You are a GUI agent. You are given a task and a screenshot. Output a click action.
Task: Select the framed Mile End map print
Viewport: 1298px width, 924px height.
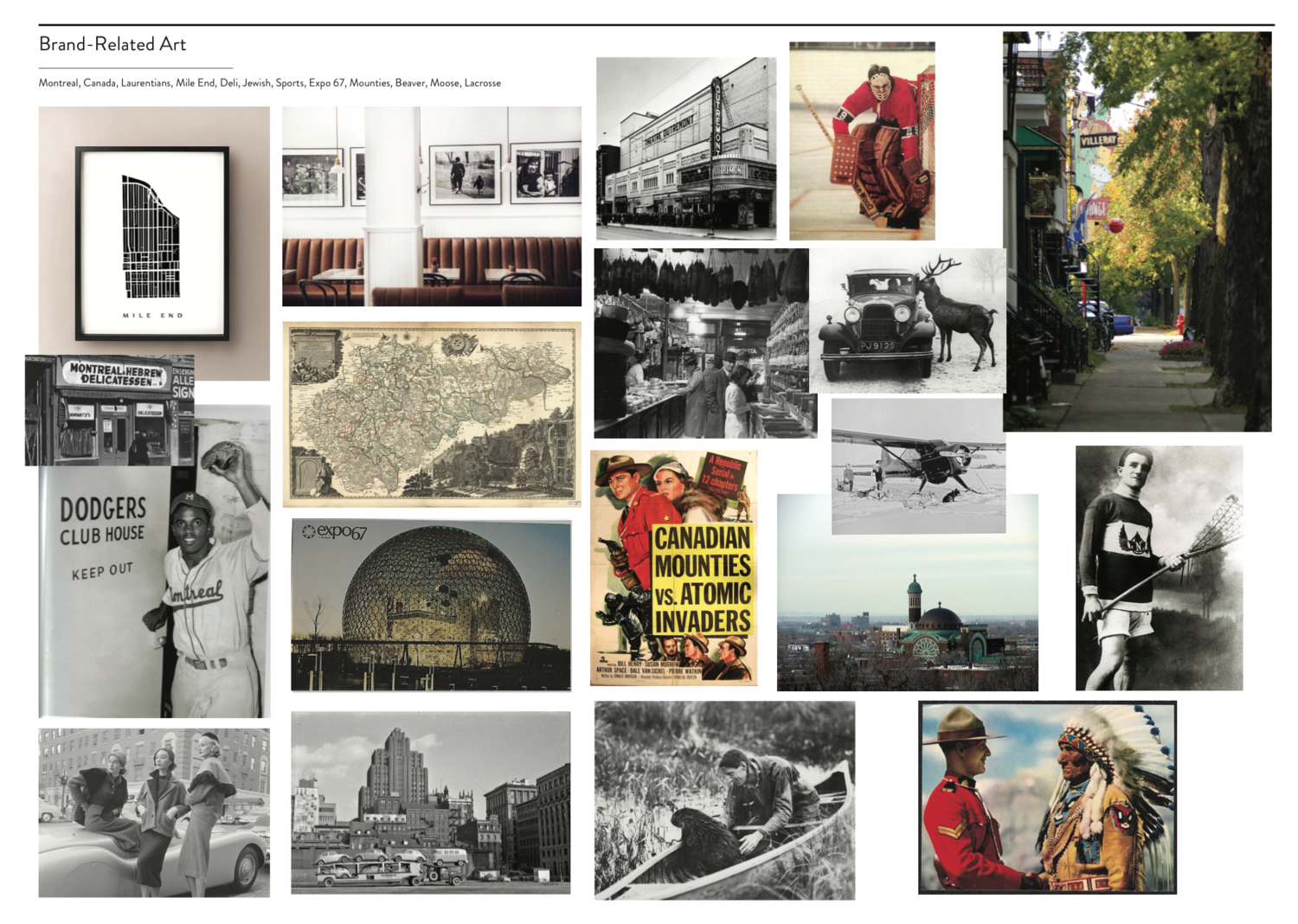coord(154,243)
